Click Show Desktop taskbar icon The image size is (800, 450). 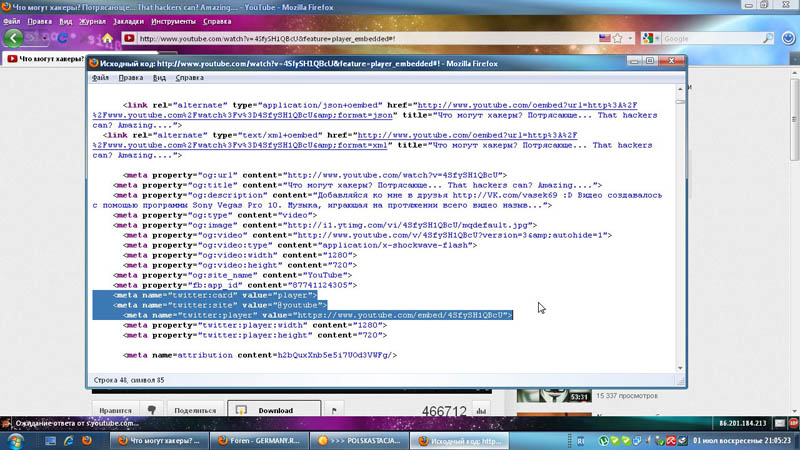point(50,441)
